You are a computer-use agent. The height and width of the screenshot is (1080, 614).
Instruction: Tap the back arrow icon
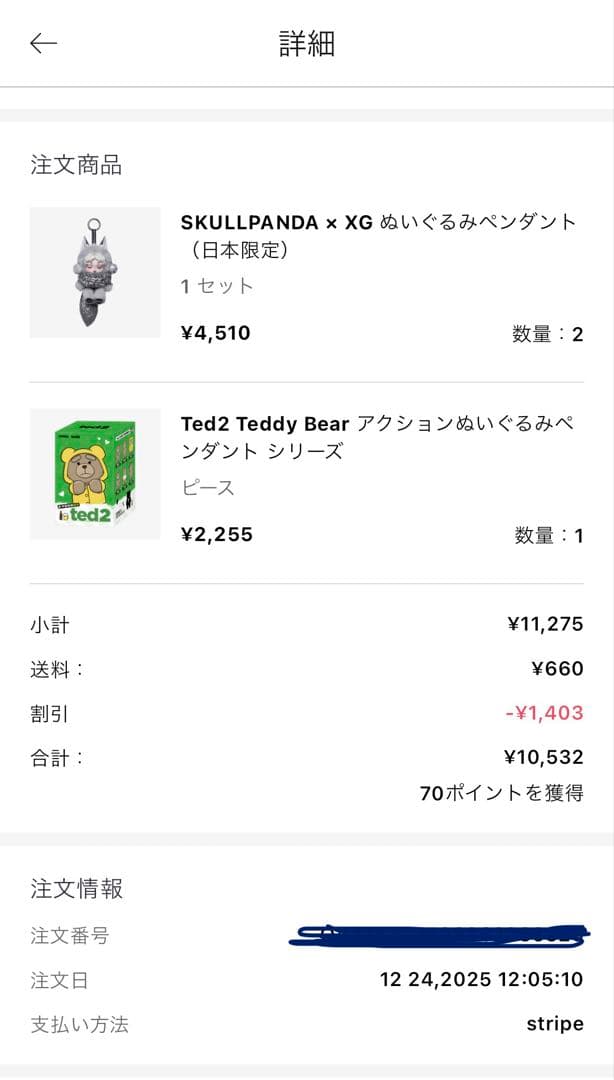tap(43, 43)
